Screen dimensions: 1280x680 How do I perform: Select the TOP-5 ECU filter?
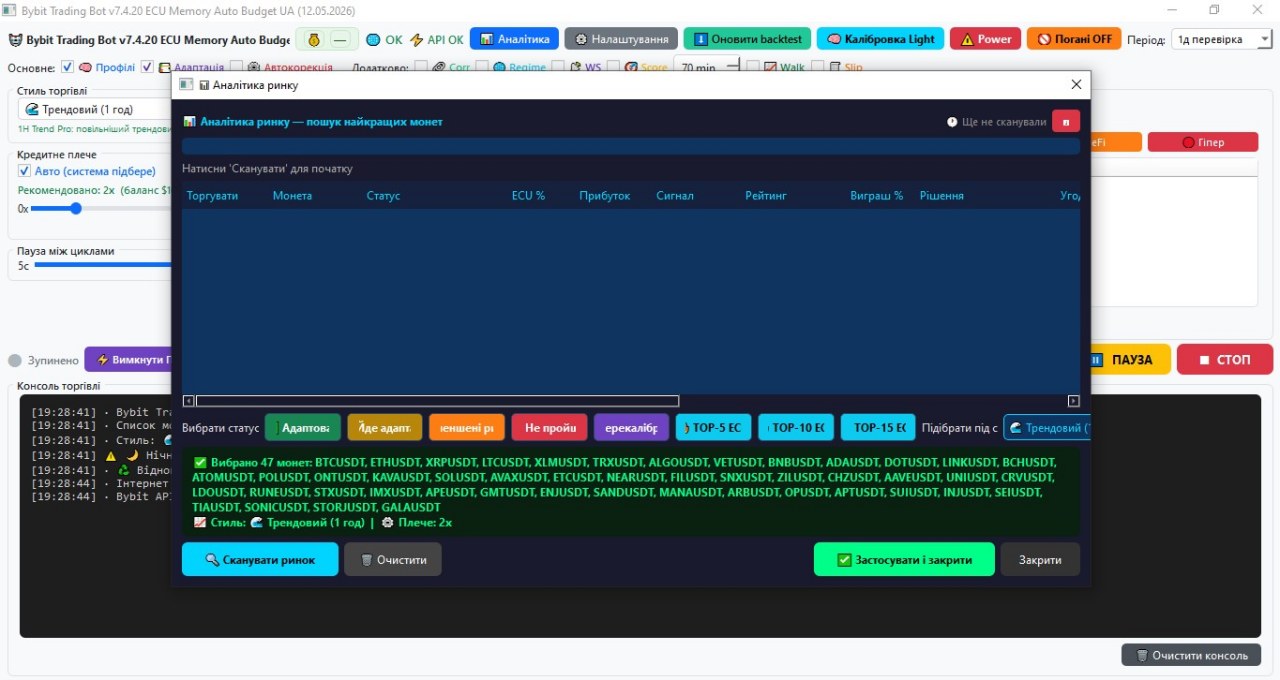pos(713,427)
